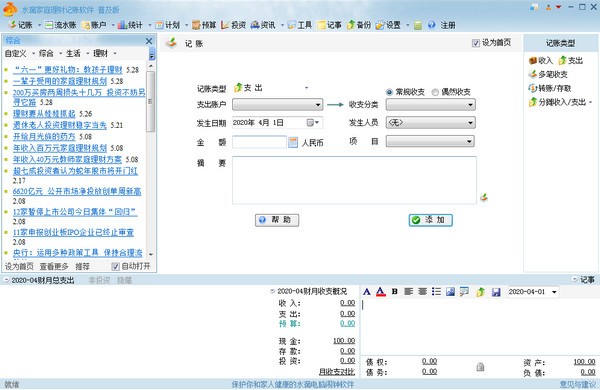This screenshot has height=390, width=600.
Task: Open 流水账 ledger view
Action: [x=60, y=25]
